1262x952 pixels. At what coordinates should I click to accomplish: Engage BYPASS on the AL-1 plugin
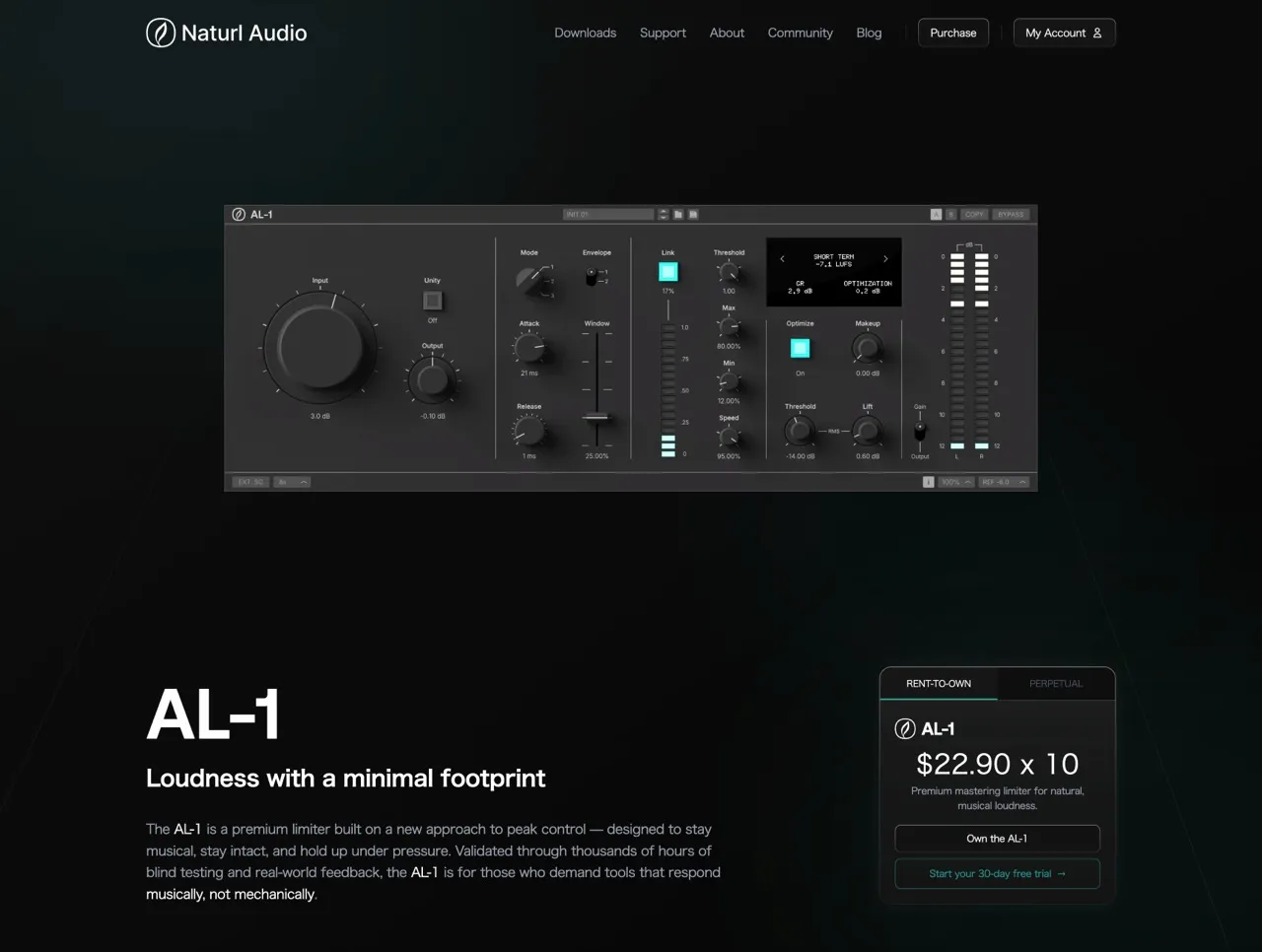click(x=1010, y=214)
